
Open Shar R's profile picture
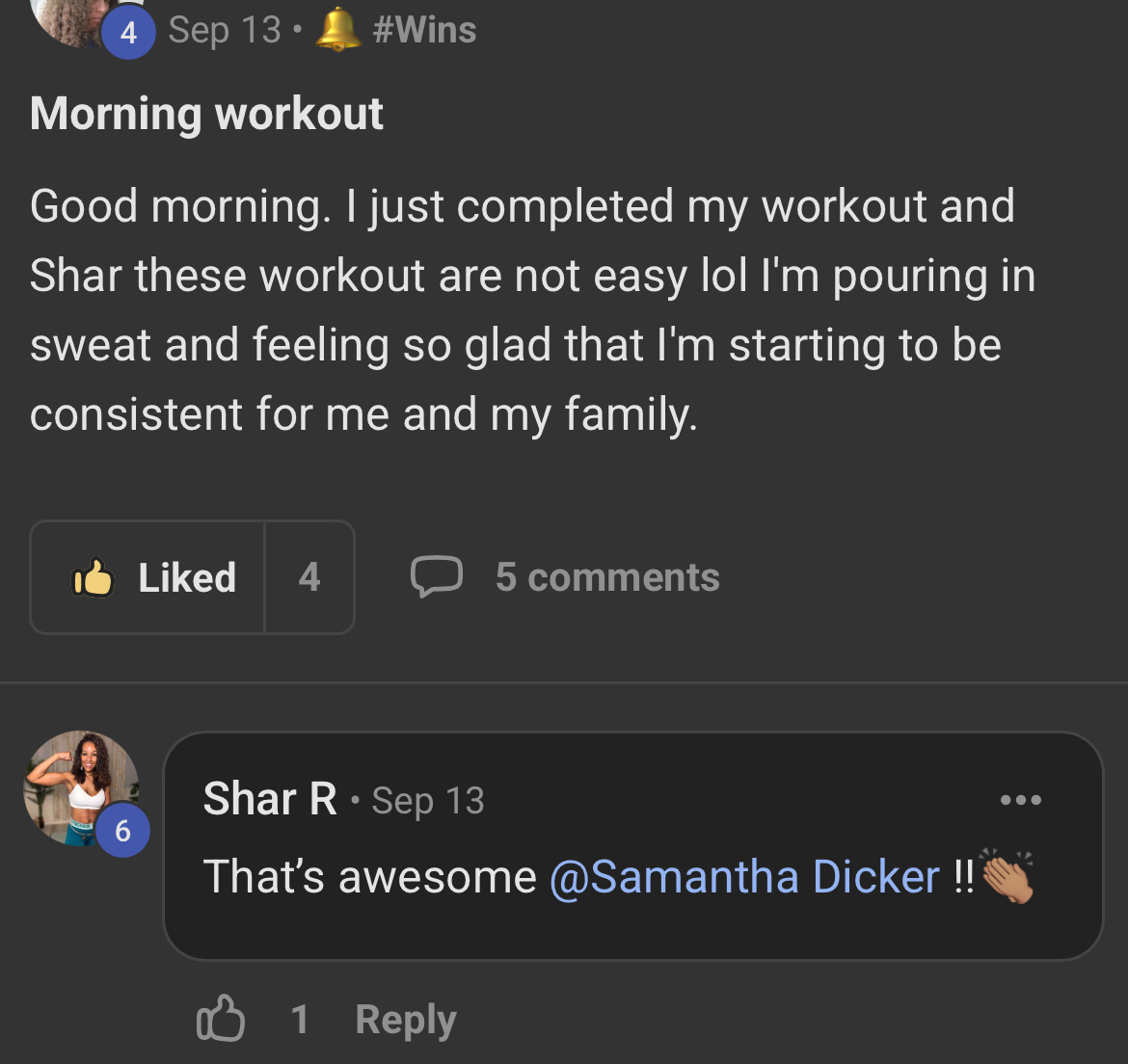click(x=77, y=783)
